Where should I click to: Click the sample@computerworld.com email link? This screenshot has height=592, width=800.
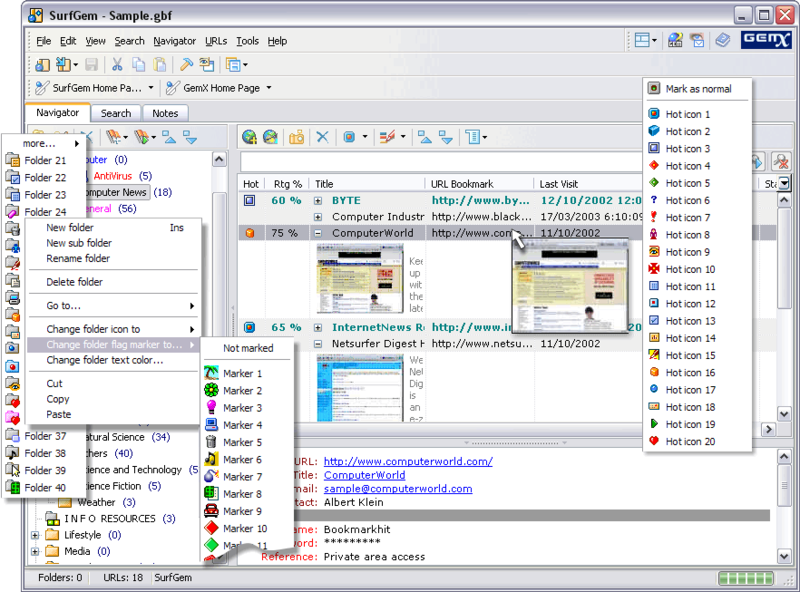tap(398, 489)
